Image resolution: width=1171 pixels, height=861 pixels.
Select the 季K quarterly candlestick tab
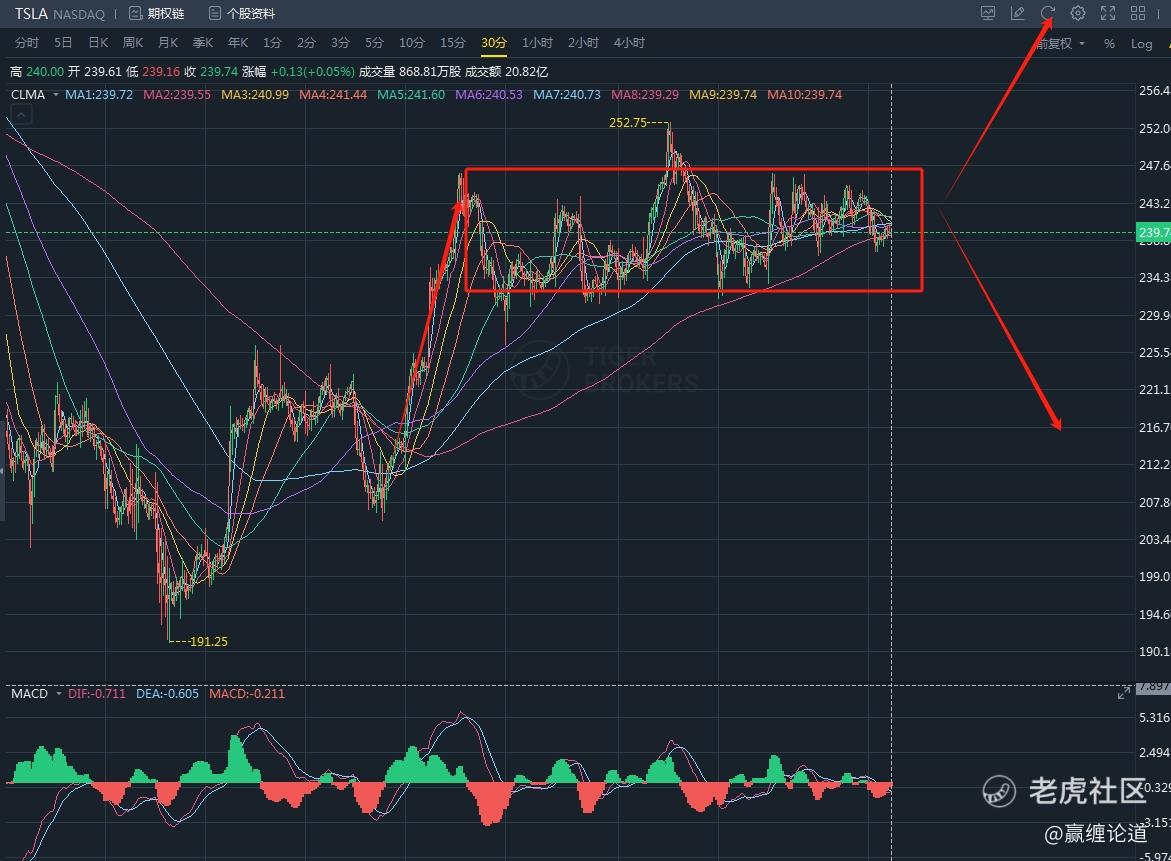pos(203,43)
